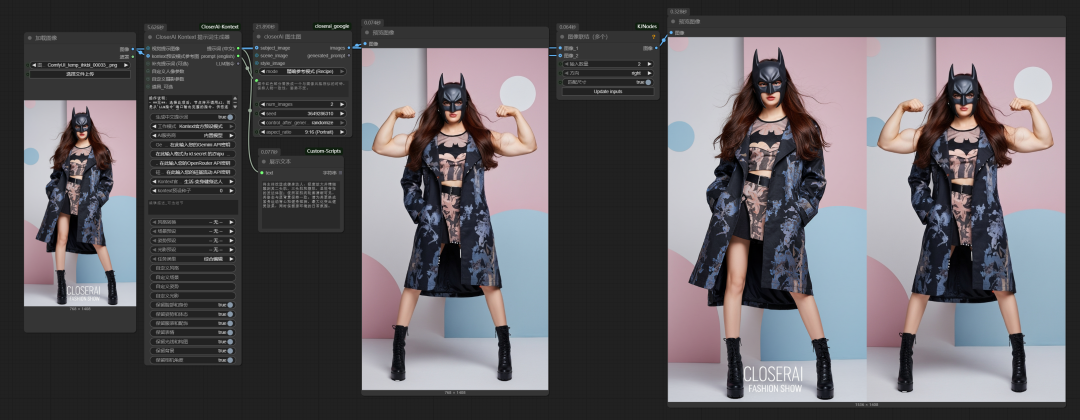Increase the seed value with right arrow
This screenshot has height=420, width=1080.
click(342, 114)
